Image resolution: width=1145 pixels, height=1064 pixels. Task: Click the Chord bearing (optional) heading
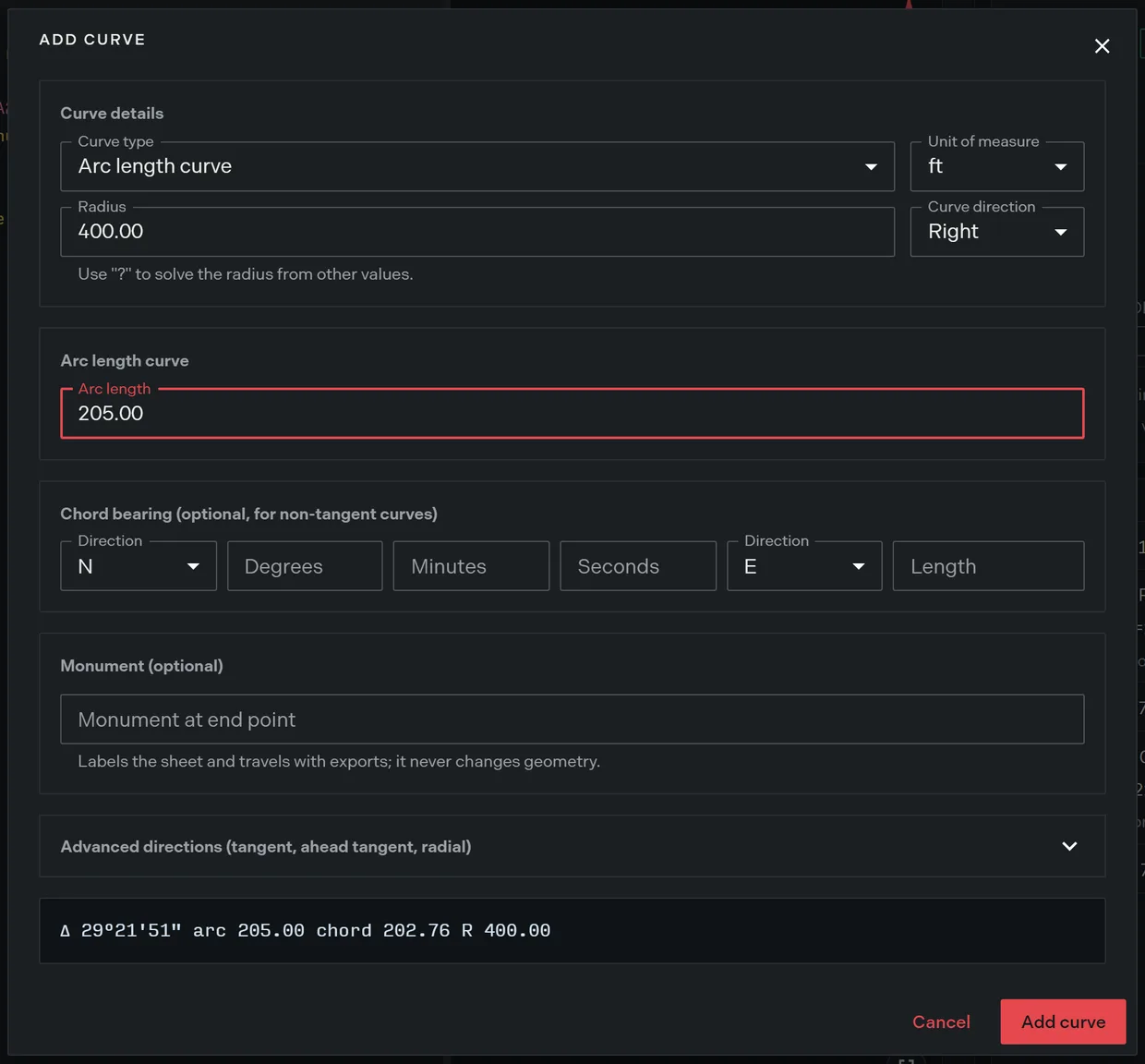point(248,514)
